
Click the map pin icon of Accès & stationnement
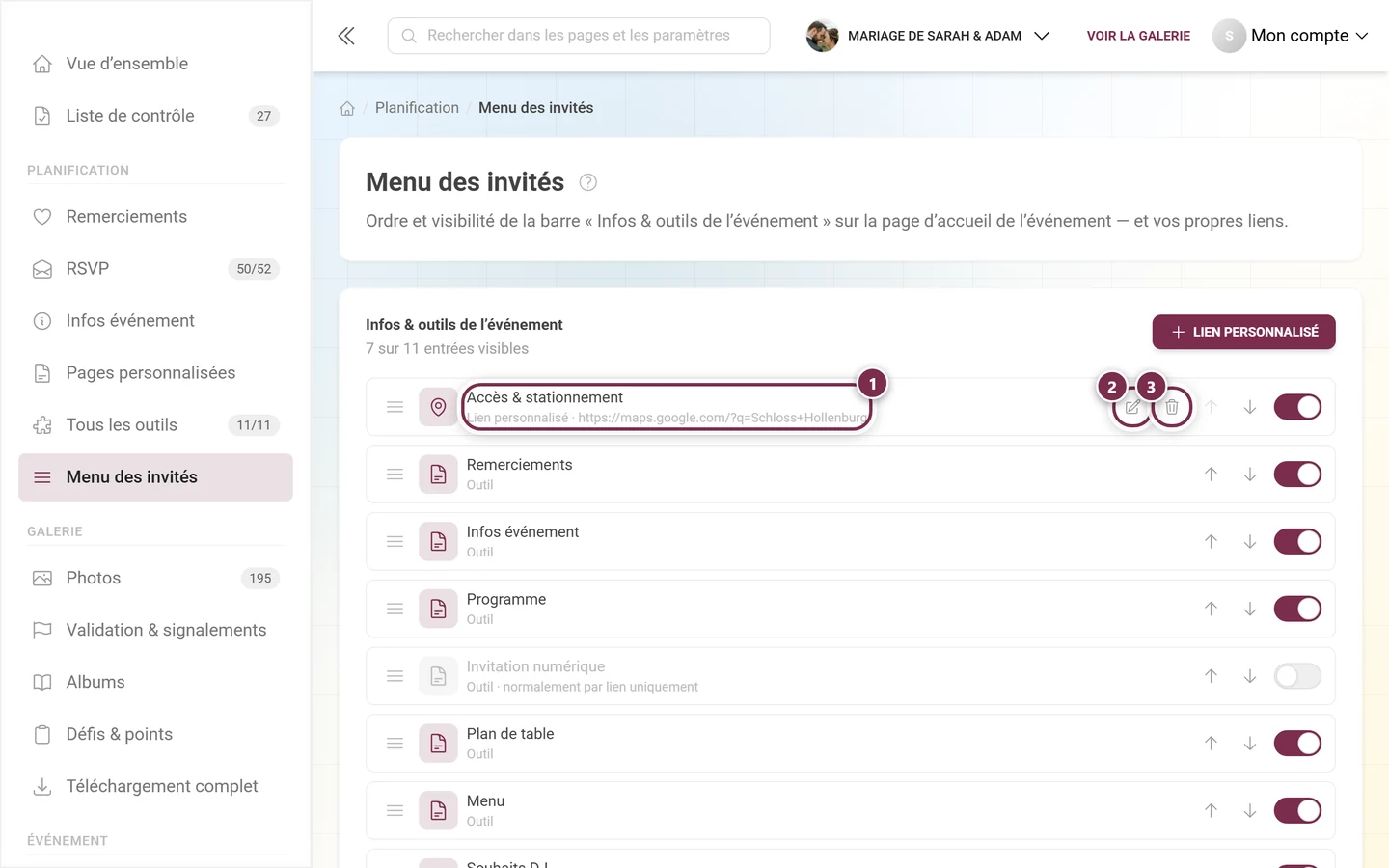[x=438, y=407]
